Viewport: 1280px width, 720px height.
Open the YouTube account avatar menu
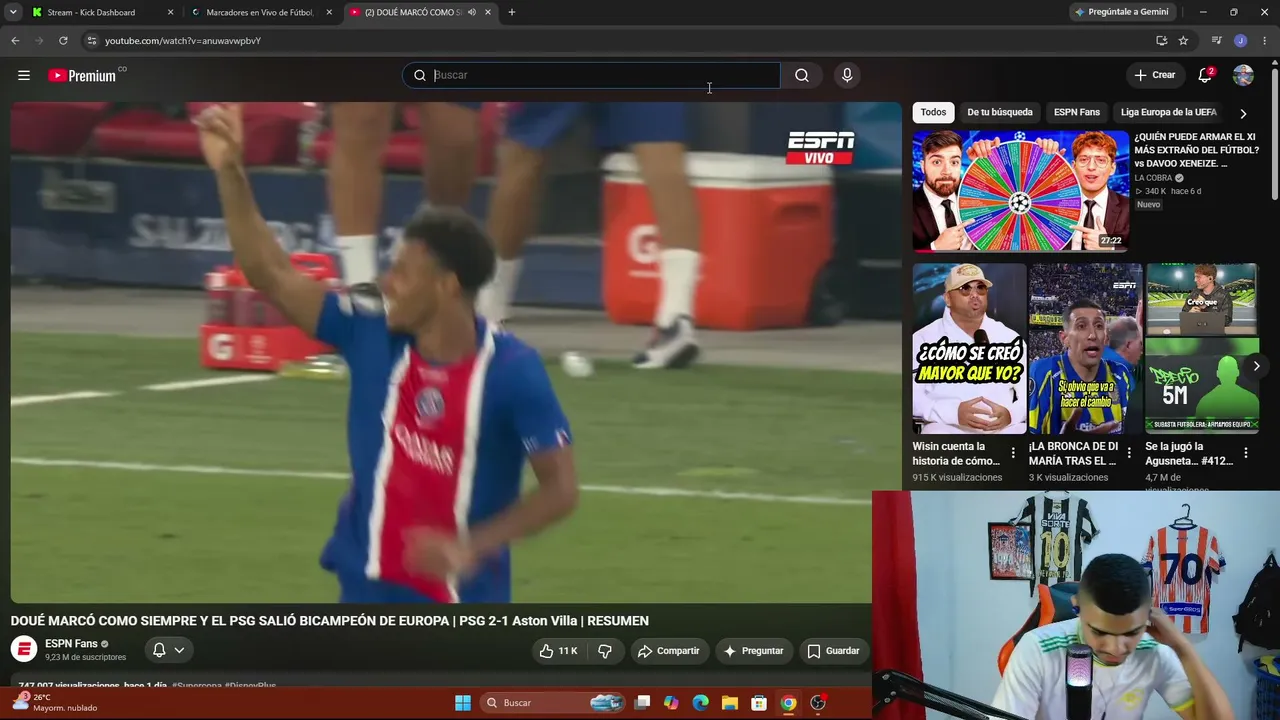coord(1243,75)
